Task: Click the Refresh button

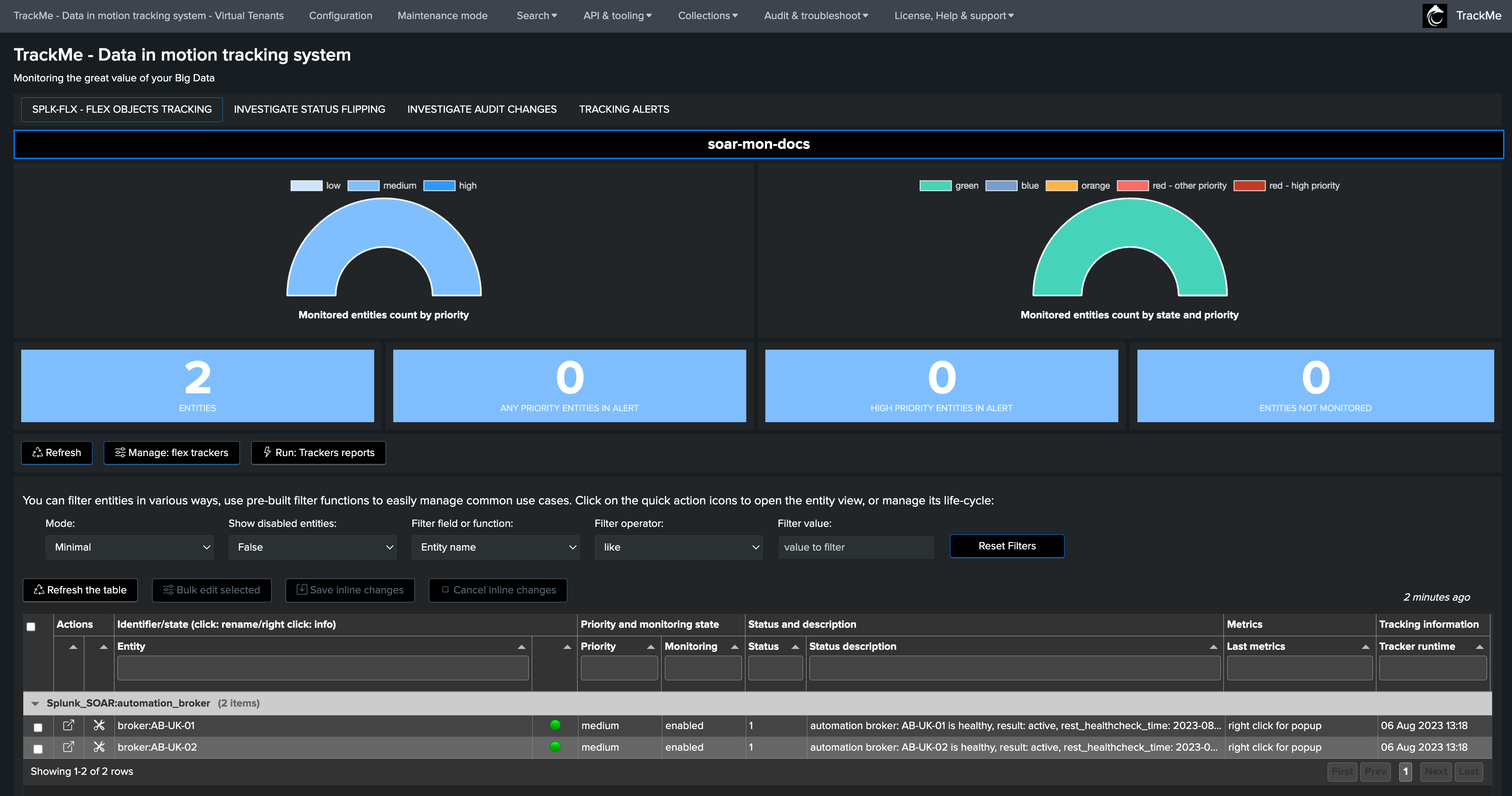Action: tap(57, 453)
